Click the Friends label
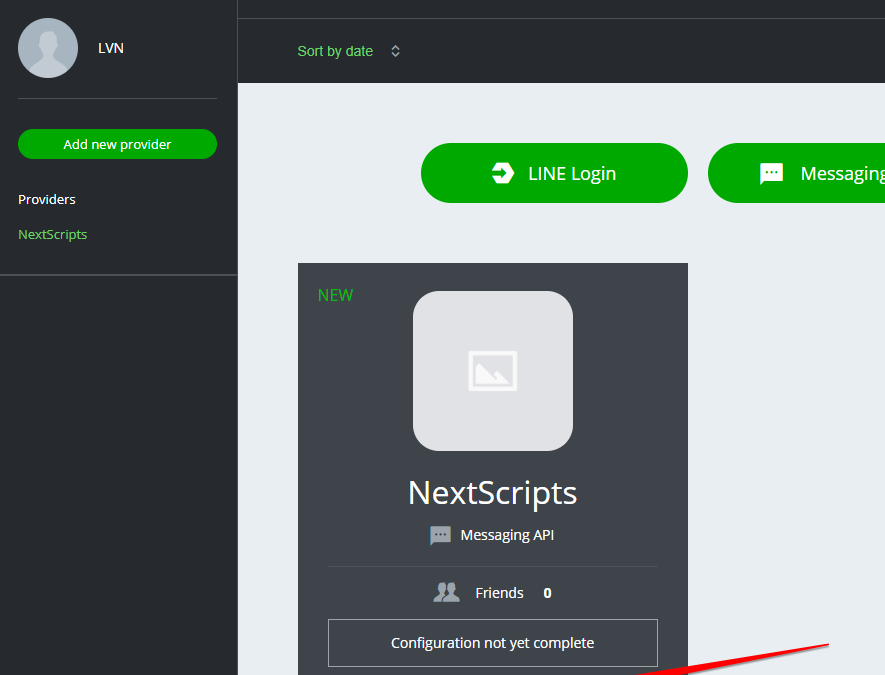Viewport: 885px width, 675px height. coord(500,593)
